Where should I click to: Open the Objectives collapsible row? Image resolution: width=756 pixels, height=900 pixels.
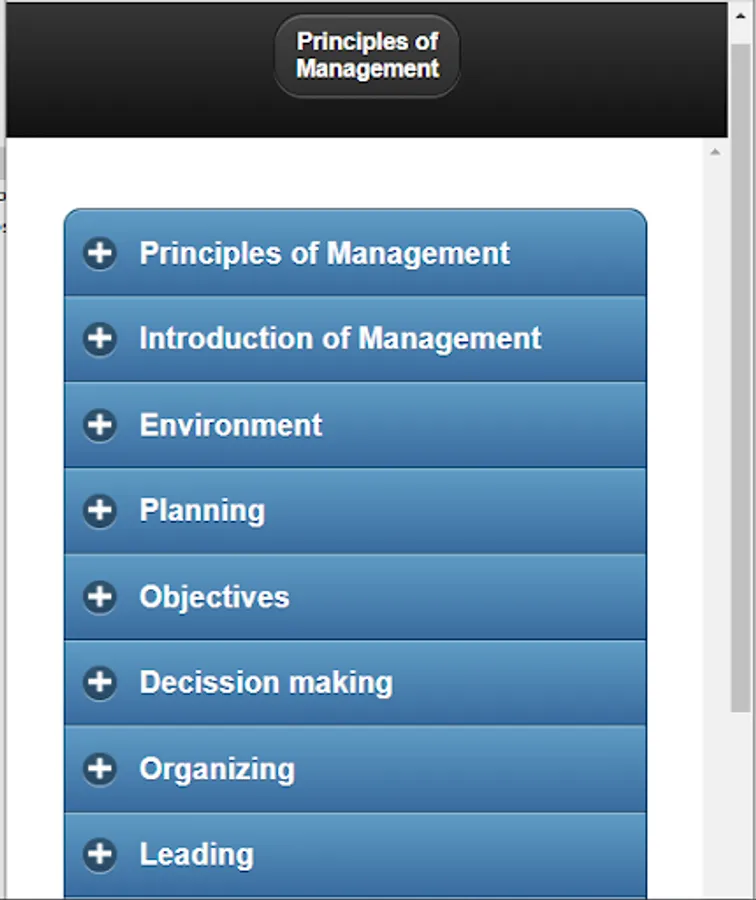214,597
